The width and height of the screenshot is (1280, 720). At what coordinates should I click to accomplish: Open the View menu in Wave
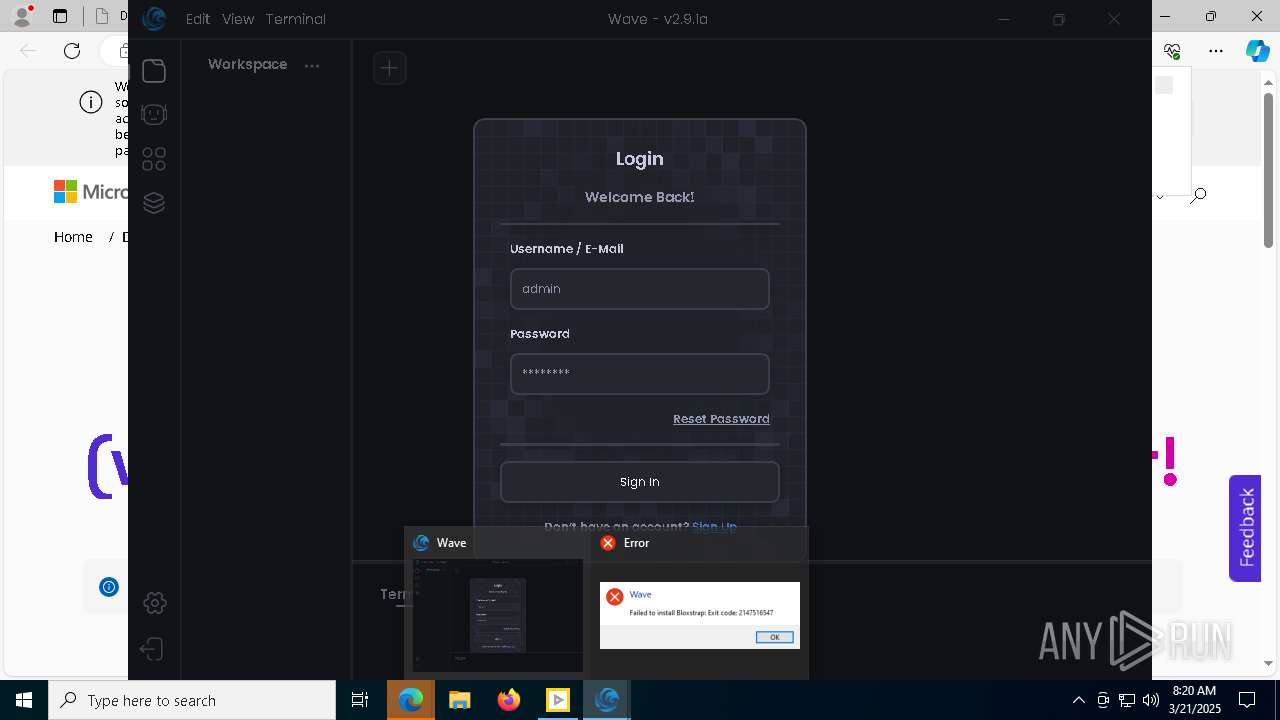pos(238,19)
